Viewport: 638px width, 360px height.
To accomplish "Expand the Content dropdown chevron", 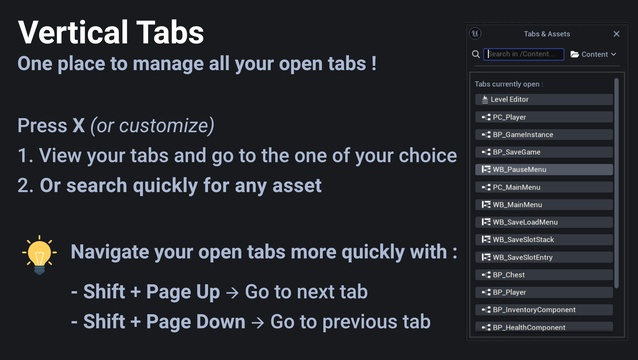I will pos(614,54).
